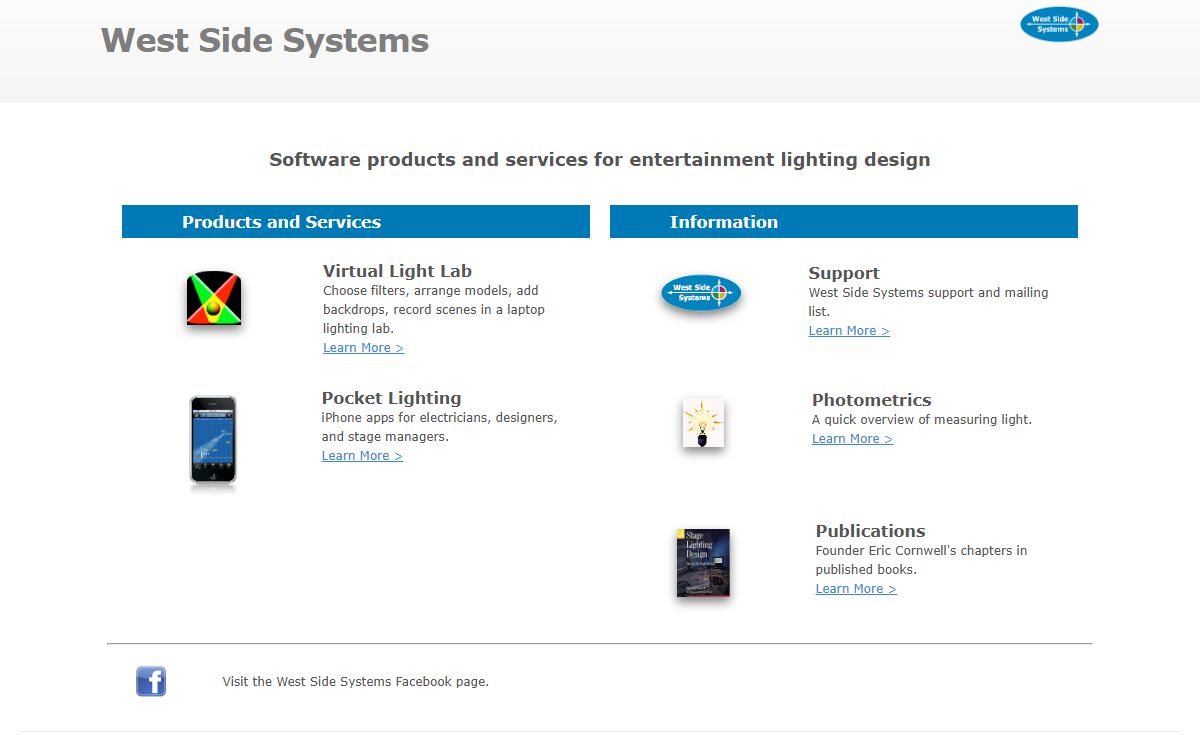Open the Stage Lighting Design book cover
1200x740 pixels.
click(703, 563)
